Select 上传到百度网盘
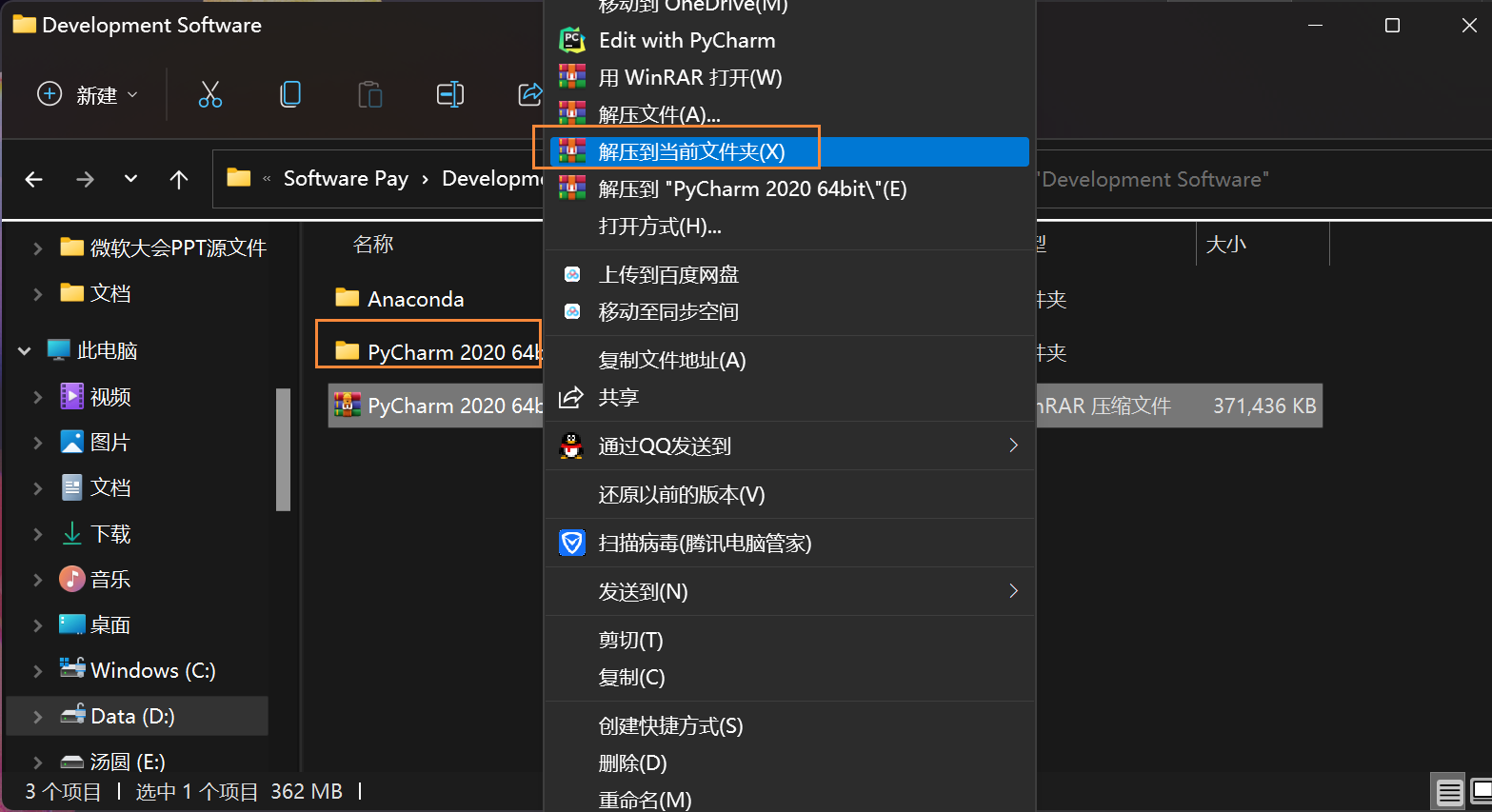This screenshot has height=812, width=1492. point(789,274)
